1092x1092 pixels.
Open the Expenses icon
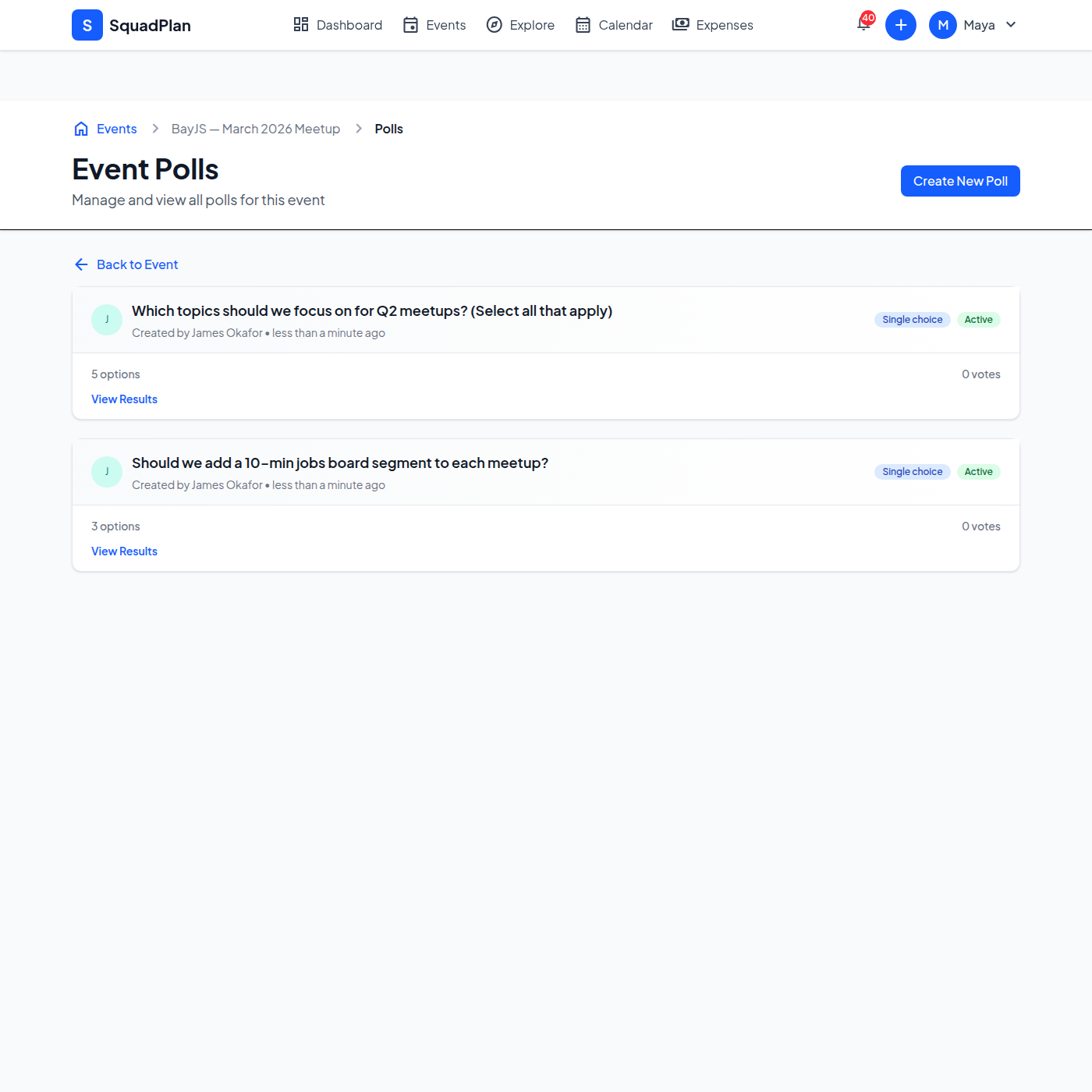[679, 24]
